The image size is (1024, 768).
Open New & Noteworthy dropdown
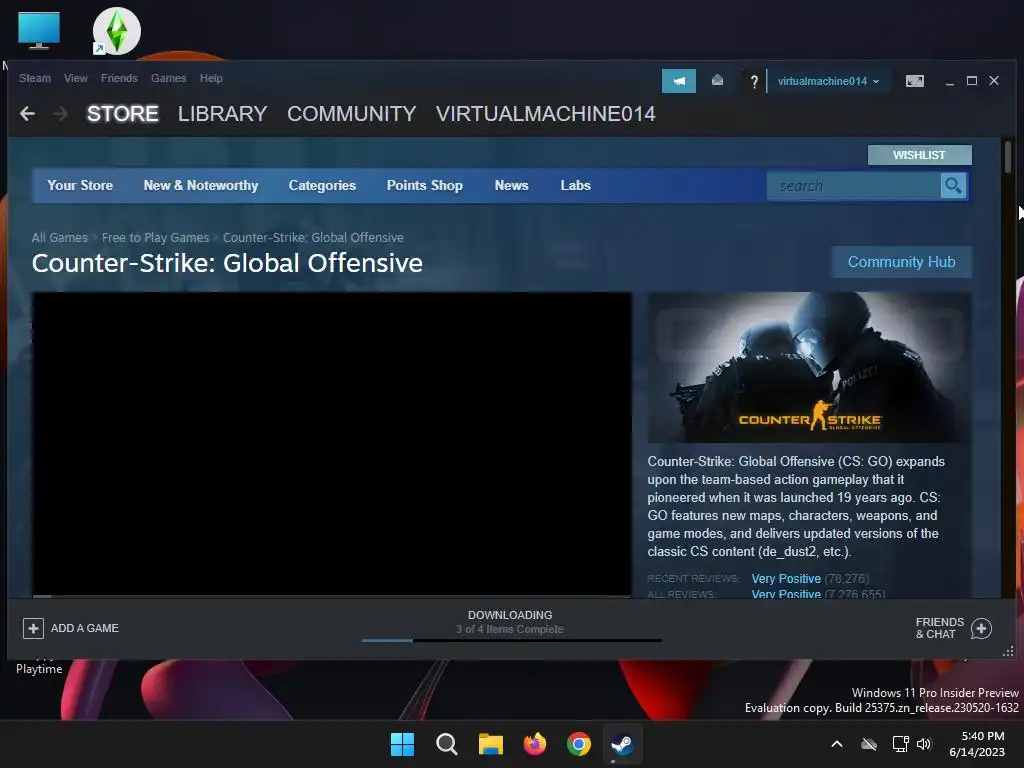tap(200, 185)
